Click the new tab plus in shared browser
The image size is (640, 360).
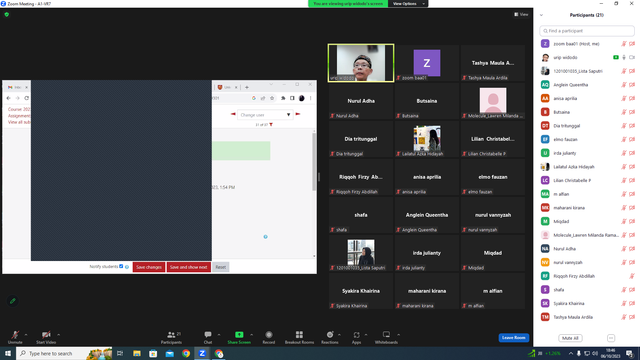247,87
